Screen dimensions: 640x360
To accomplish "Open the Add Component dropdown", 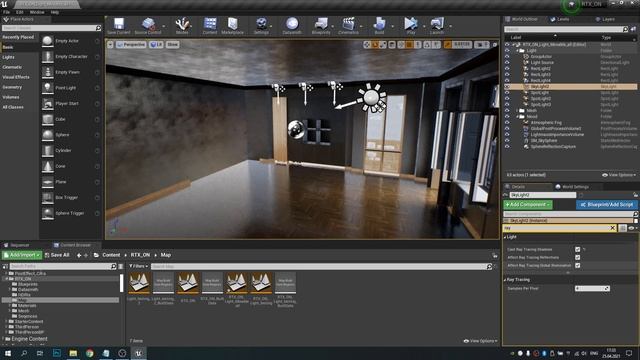I will point(528,204).
